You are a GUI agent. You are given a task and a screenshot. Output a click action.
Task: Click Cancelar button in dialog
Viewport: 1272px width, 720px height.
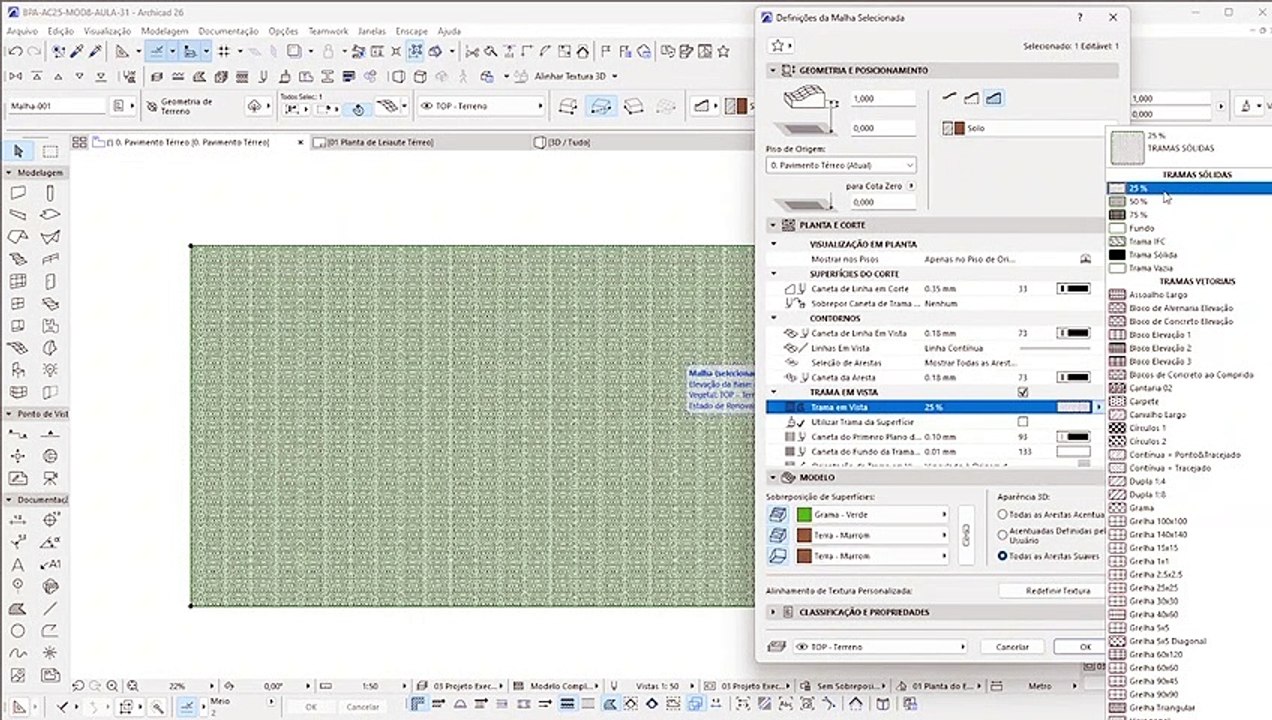click(x=1012, y=647)
